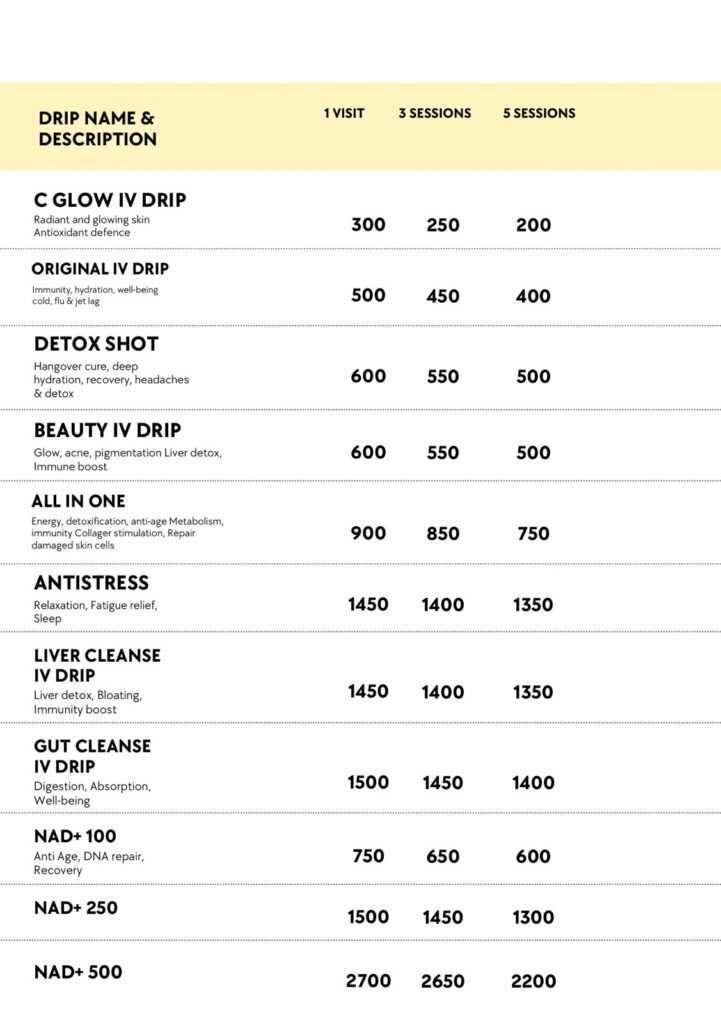Click the 3 SESSIONS column header

click(x=435, y=113)
